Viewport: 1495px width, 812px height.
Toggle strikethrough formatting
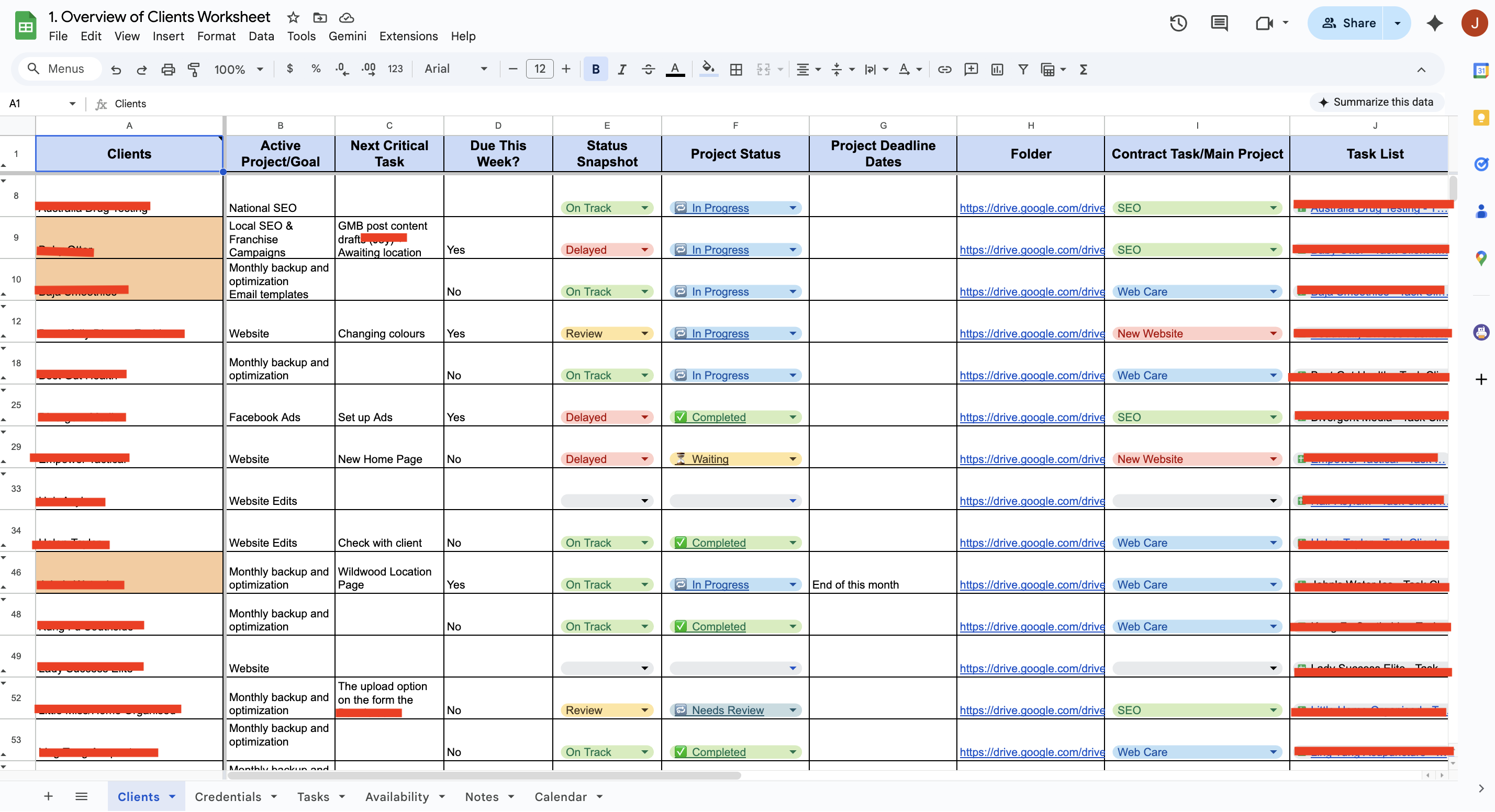[x=648, y=70]
